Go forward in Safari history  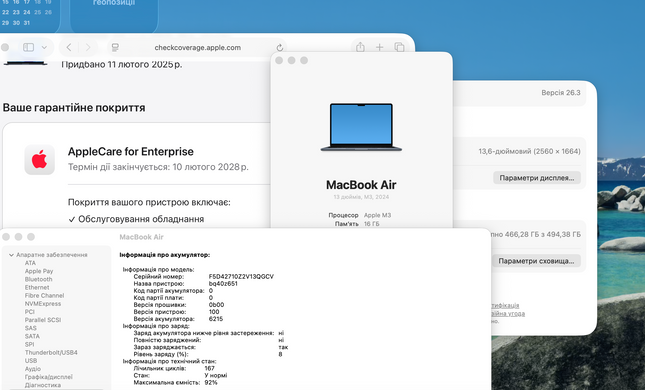88,47
